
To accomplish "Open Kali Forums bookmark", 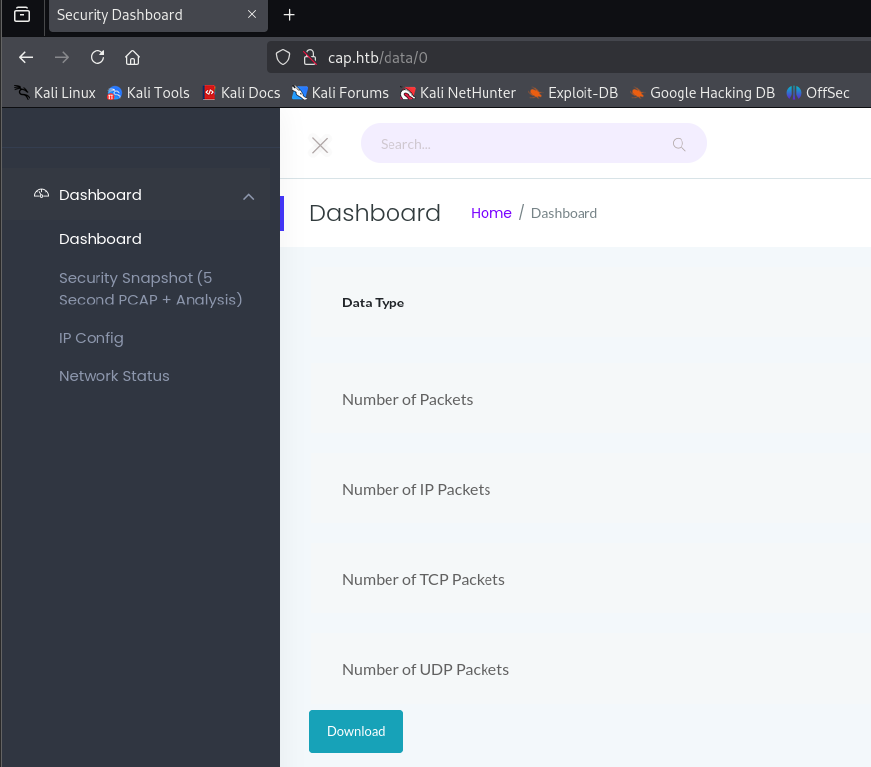I will (x=340, y=93).
